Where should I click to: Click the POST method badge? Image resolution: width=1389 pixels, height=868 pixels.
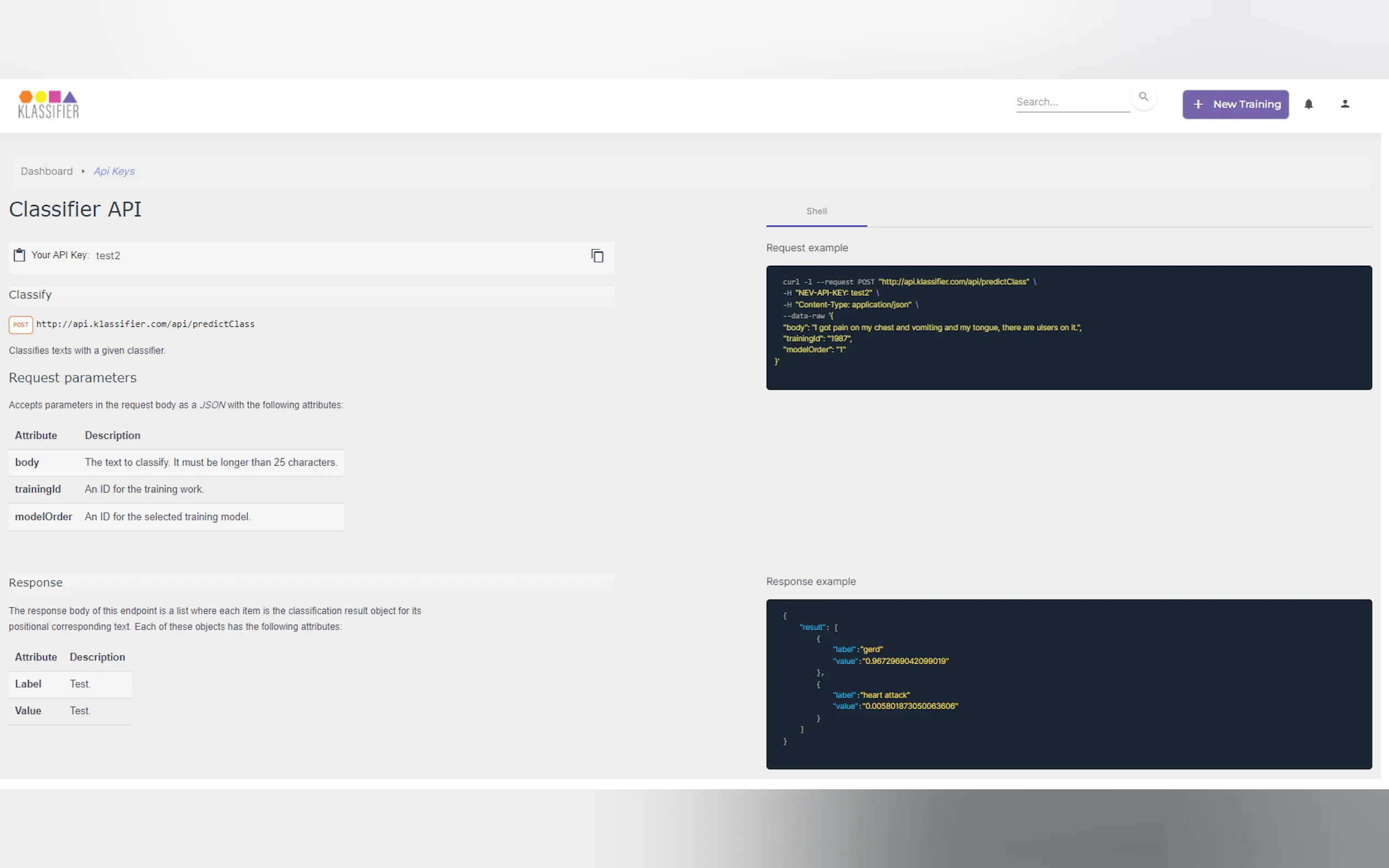[x=21, y=325]
